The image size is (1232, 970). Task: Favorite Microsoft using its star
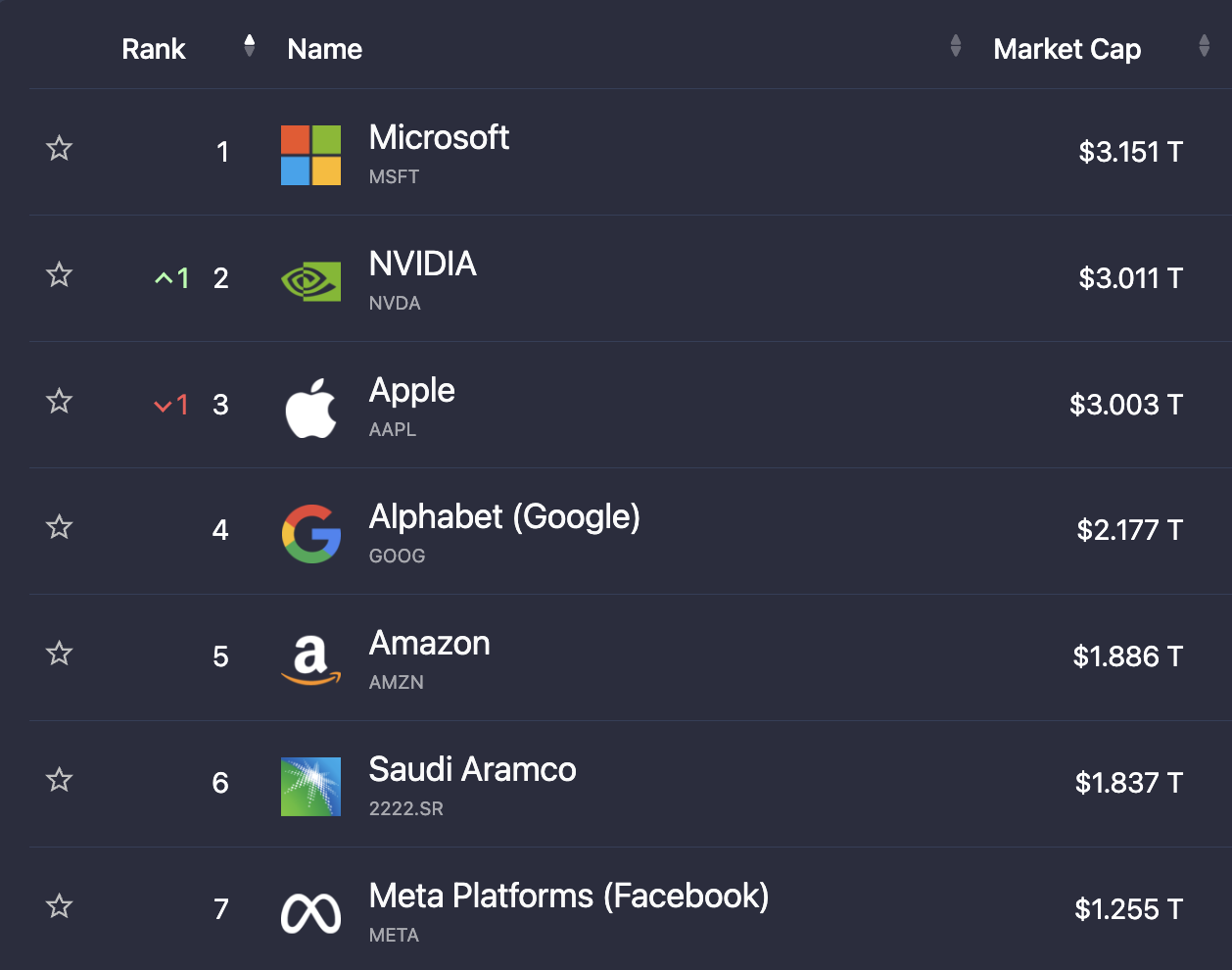tap(59, 149)
